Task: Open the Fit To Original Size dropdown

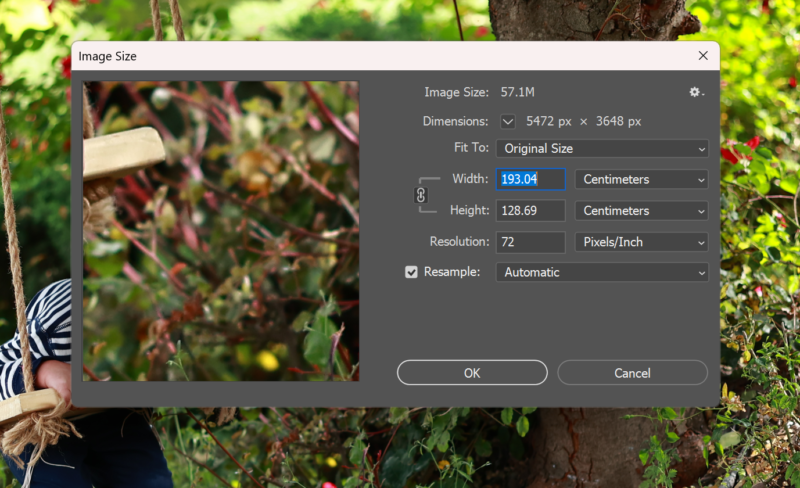Action: pos(602,148)
